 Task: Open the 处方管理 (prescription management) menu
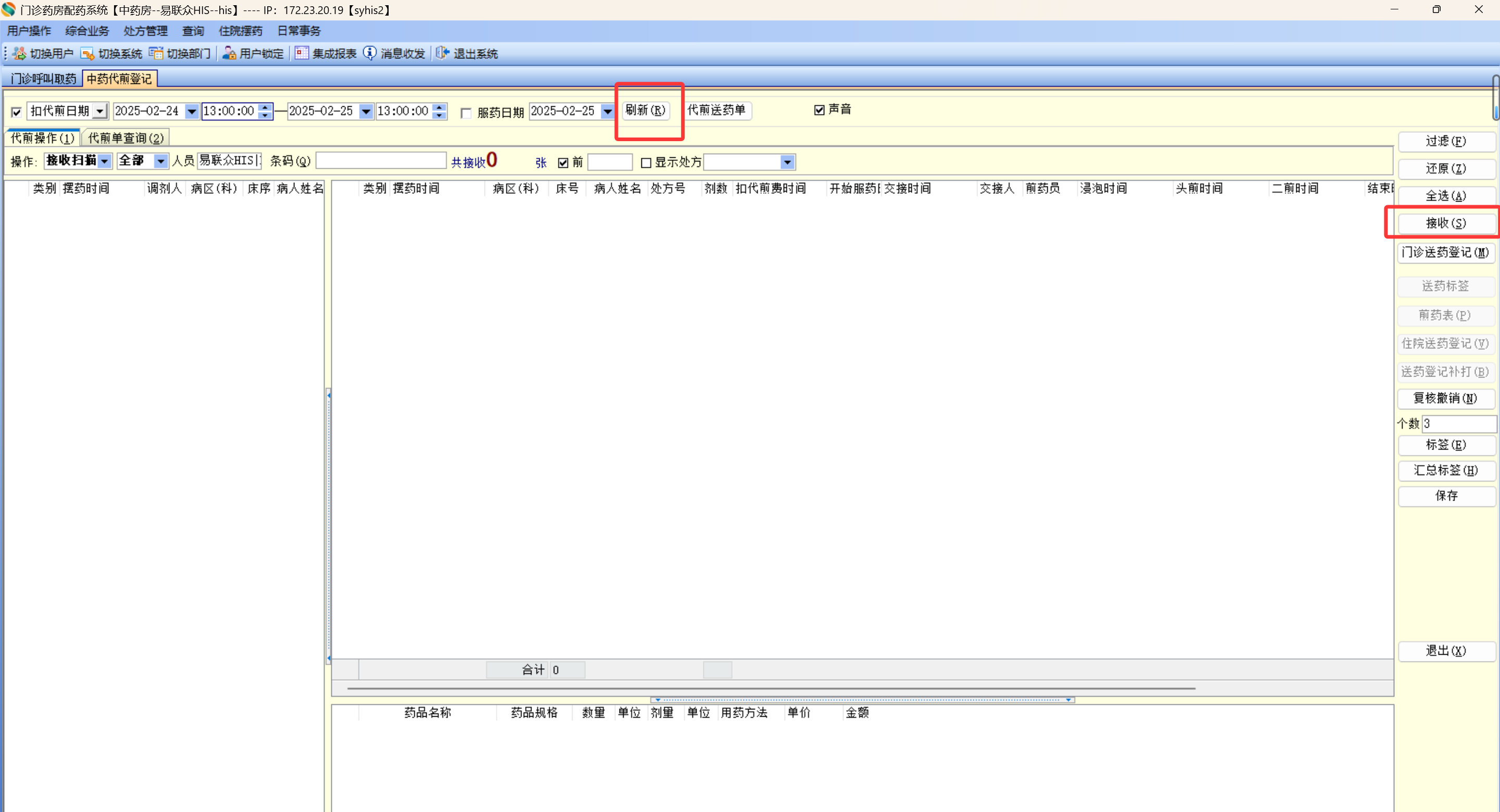point(145,31)
